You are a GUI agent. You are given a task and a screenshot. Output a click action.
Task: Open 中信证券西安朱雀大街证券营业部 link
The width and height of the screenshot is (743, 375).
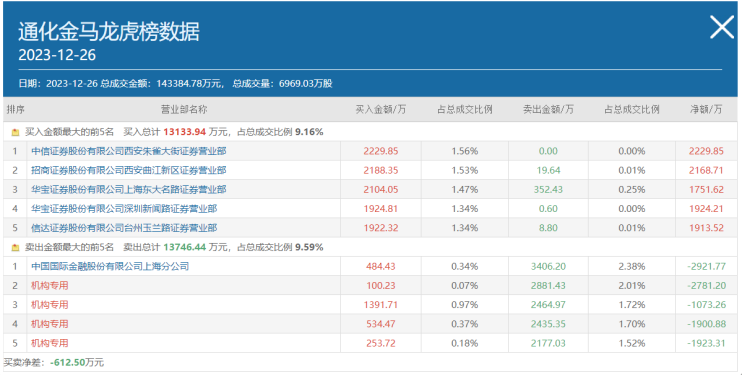(128, 151)
